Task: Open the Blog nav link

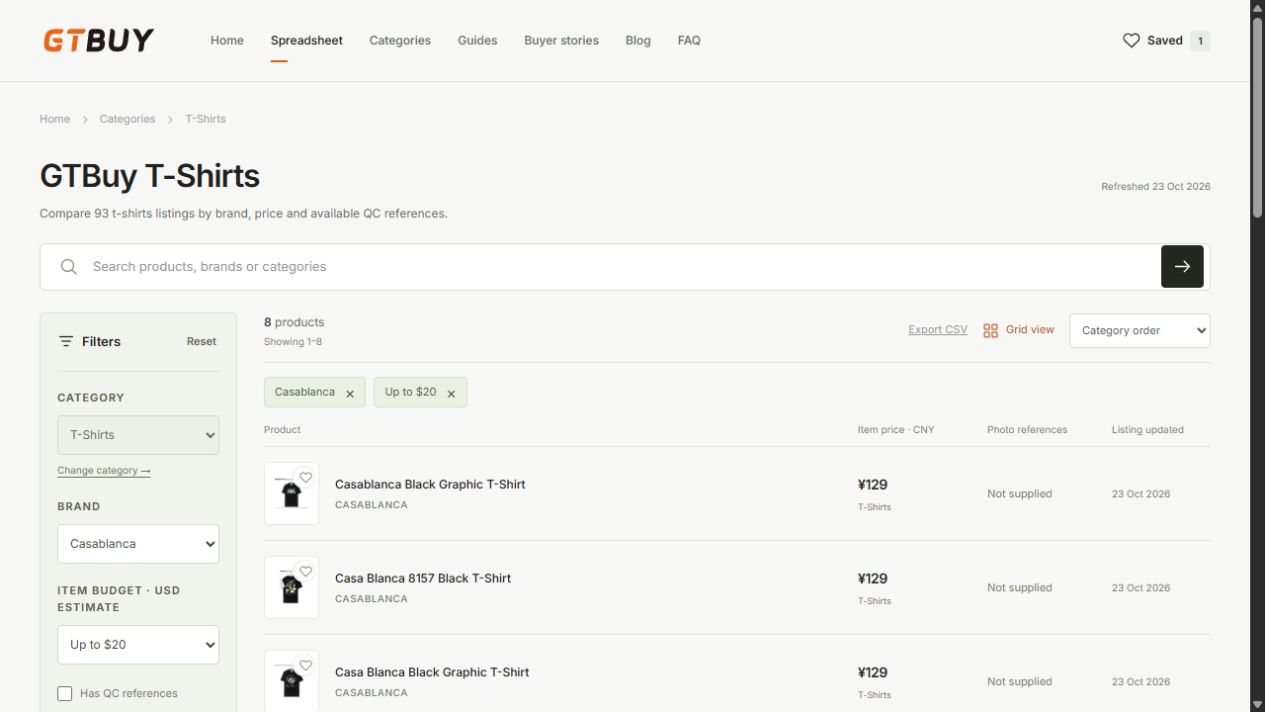Action: pos(638,41)
